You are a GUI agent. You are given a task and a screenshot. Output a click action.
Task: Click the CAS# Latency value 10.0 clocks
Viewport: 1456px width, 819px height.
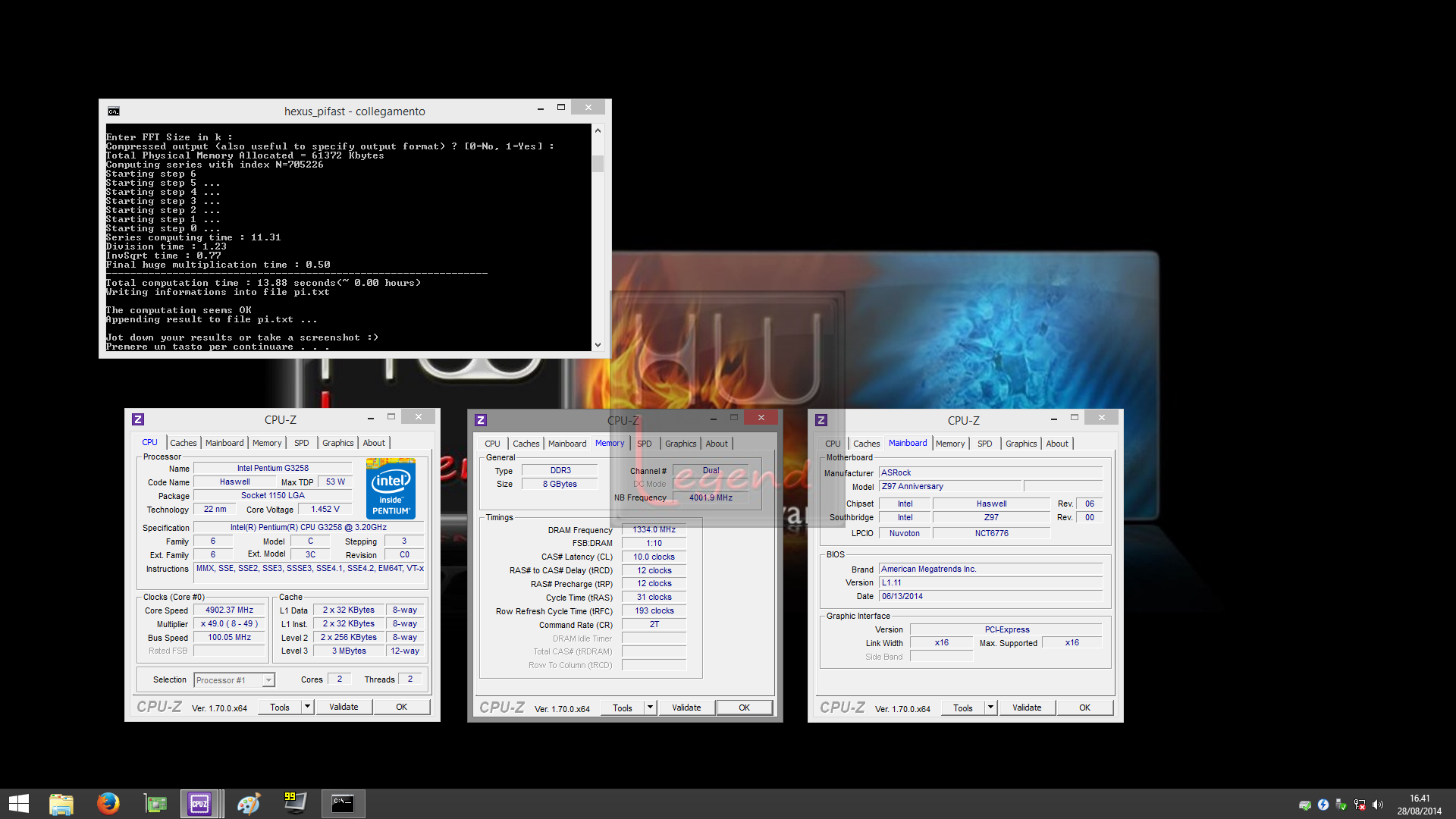654,557
